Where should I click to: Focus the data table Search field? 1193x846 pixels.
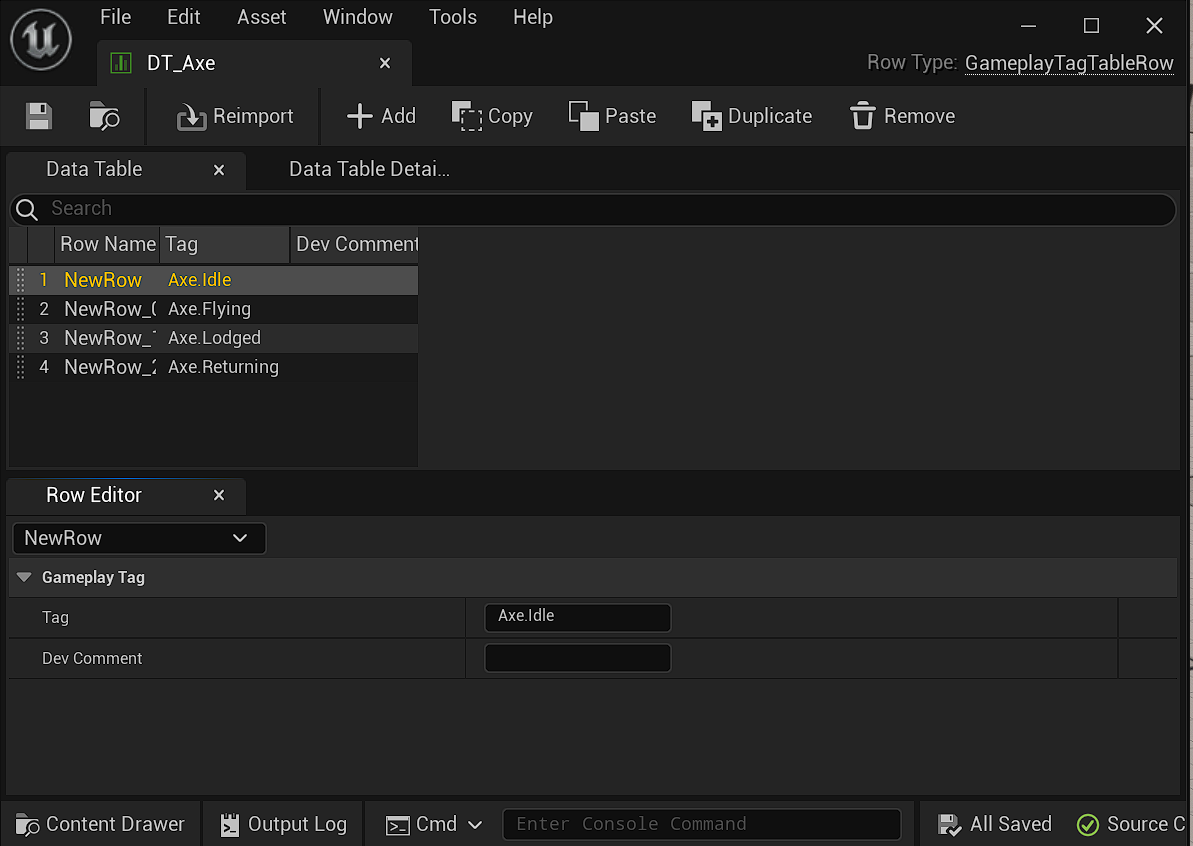point(593,208)
